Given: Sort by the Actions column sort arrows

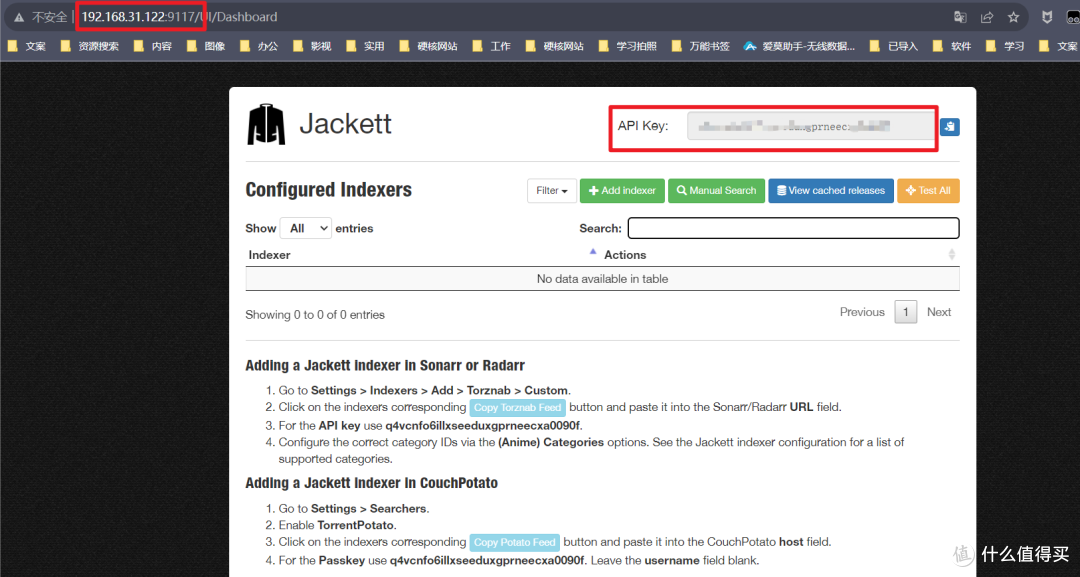Looking at the screenshot, I should click(x=952, y=254).
